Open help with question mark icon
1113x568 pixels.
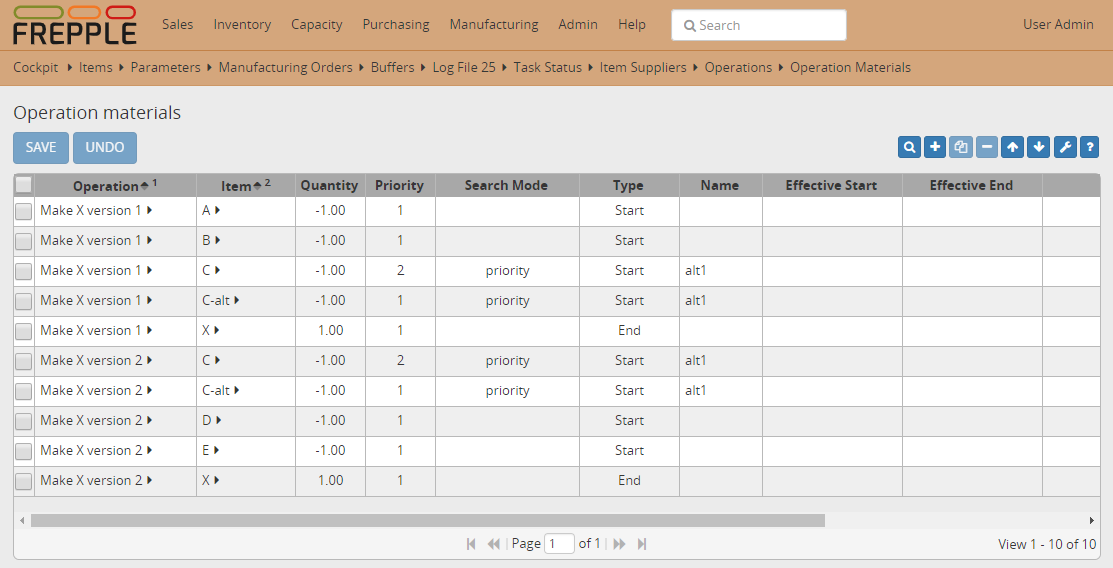1090,147
